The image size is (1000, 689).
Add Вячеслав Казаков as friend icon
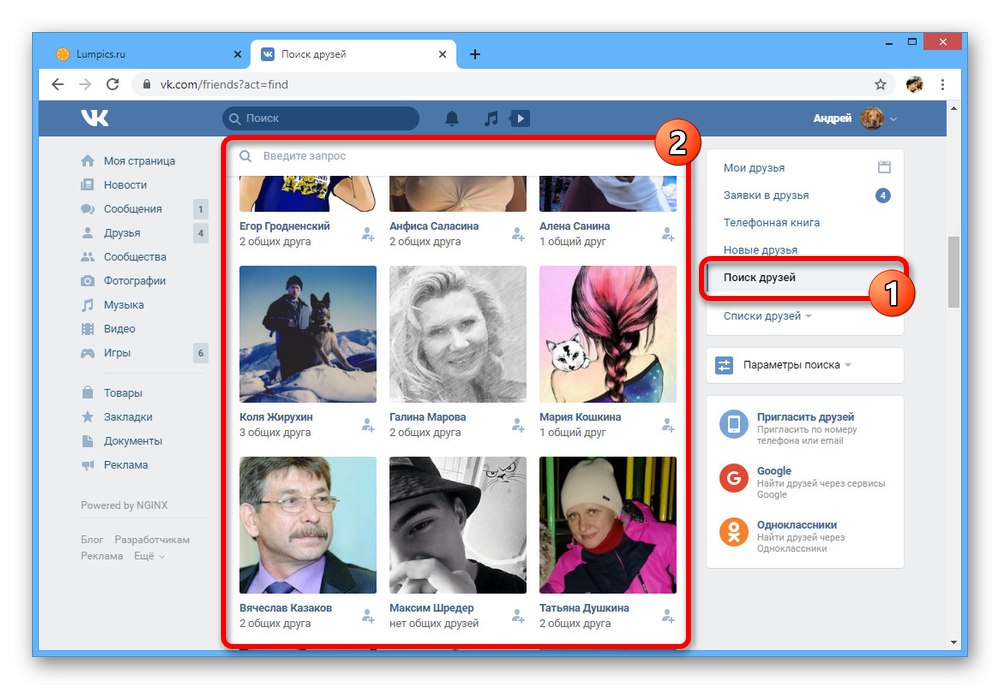click(368, 616)
